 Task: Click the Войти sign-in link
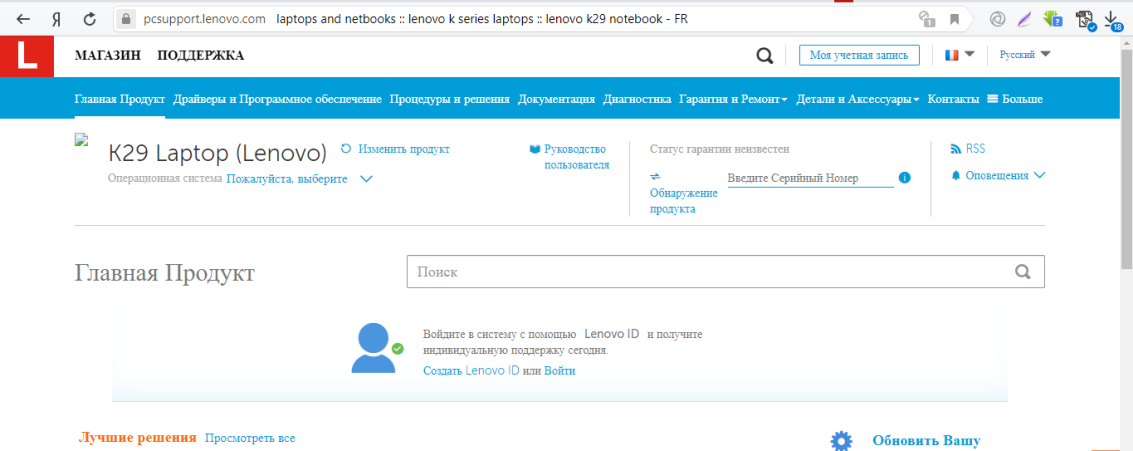pyautogui.click(x=560, y=371)
